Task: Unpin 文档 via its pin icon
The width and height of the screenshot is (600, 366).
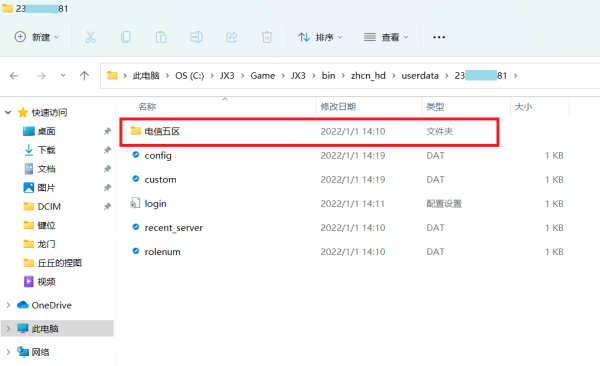Action: [107, 169]
